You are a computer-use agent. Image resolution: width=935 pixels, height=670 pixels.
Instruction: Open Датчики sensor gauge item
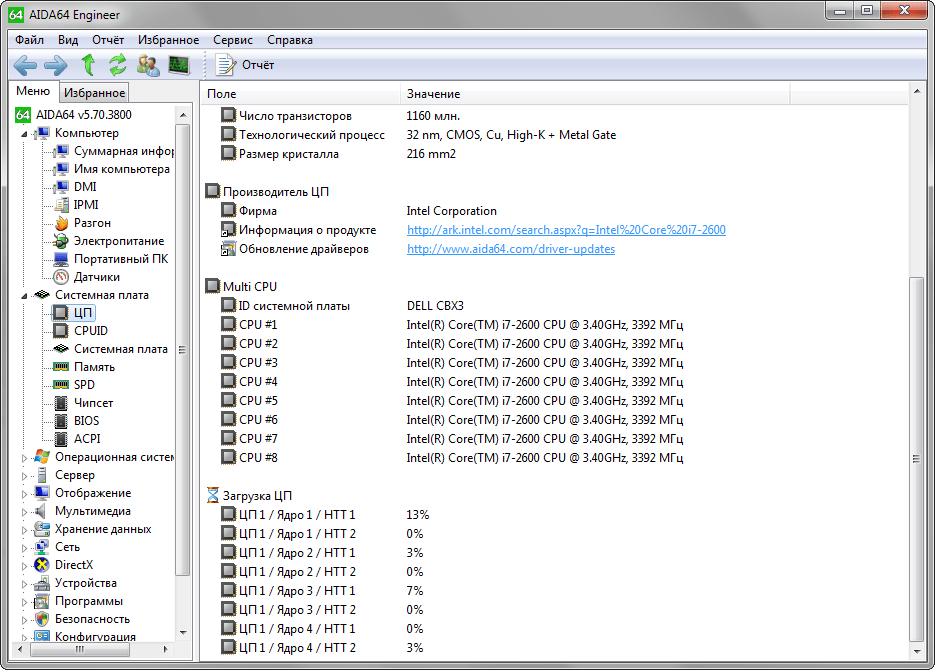pos(96,277)
